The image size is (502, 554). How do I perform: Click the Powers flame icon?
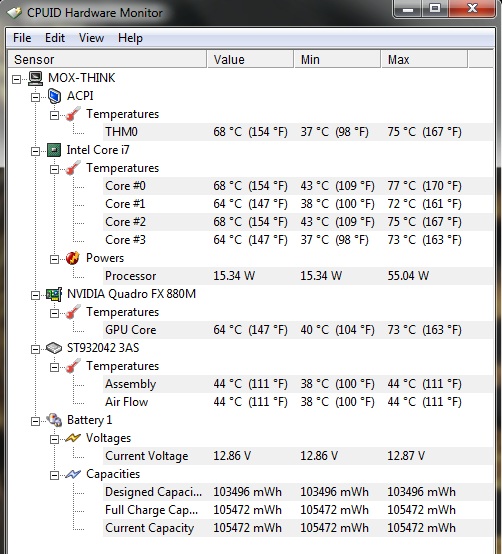click(x=73, y=258)
